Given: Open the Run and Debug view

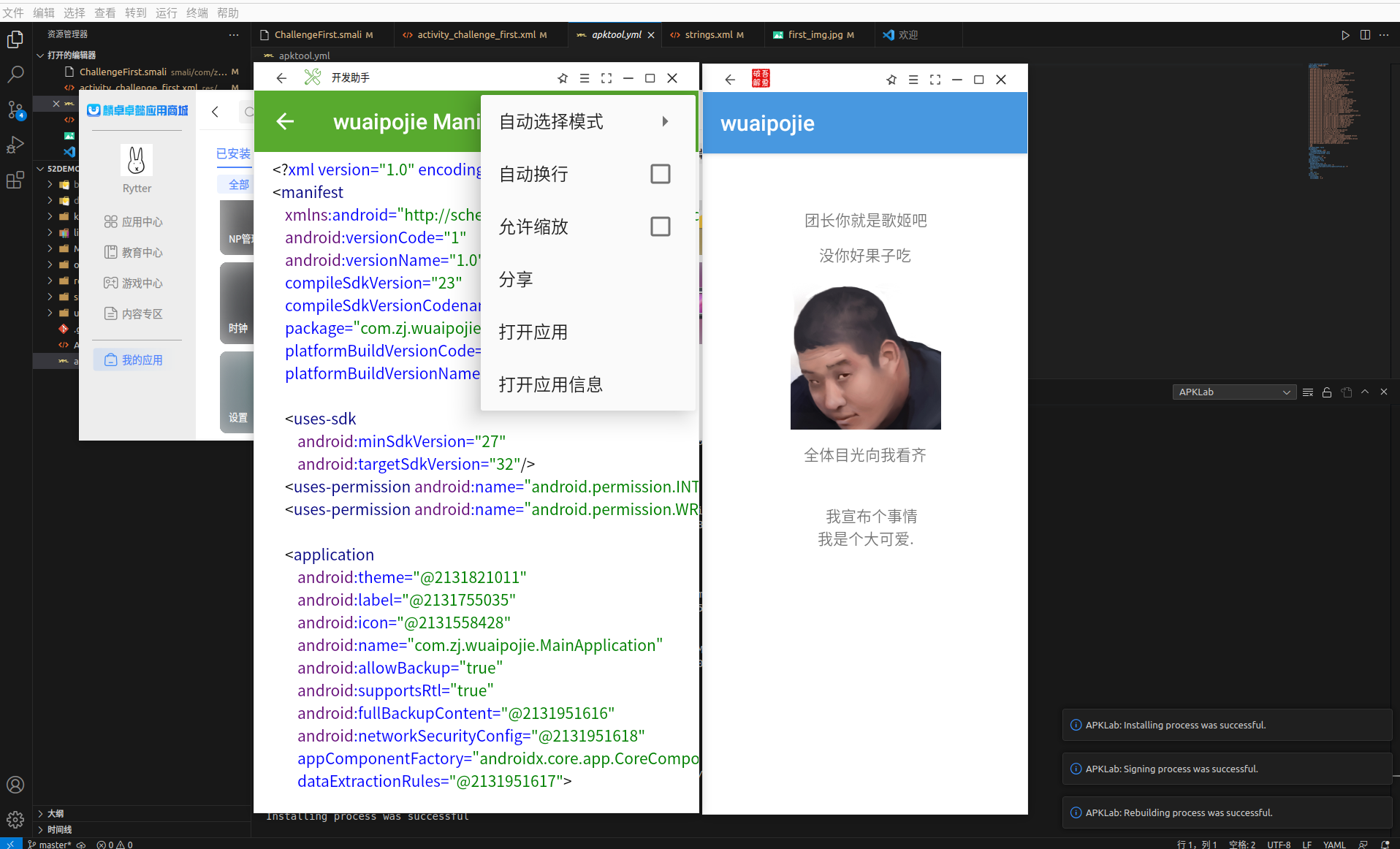Looking at the screenshot, I should 15,145.
